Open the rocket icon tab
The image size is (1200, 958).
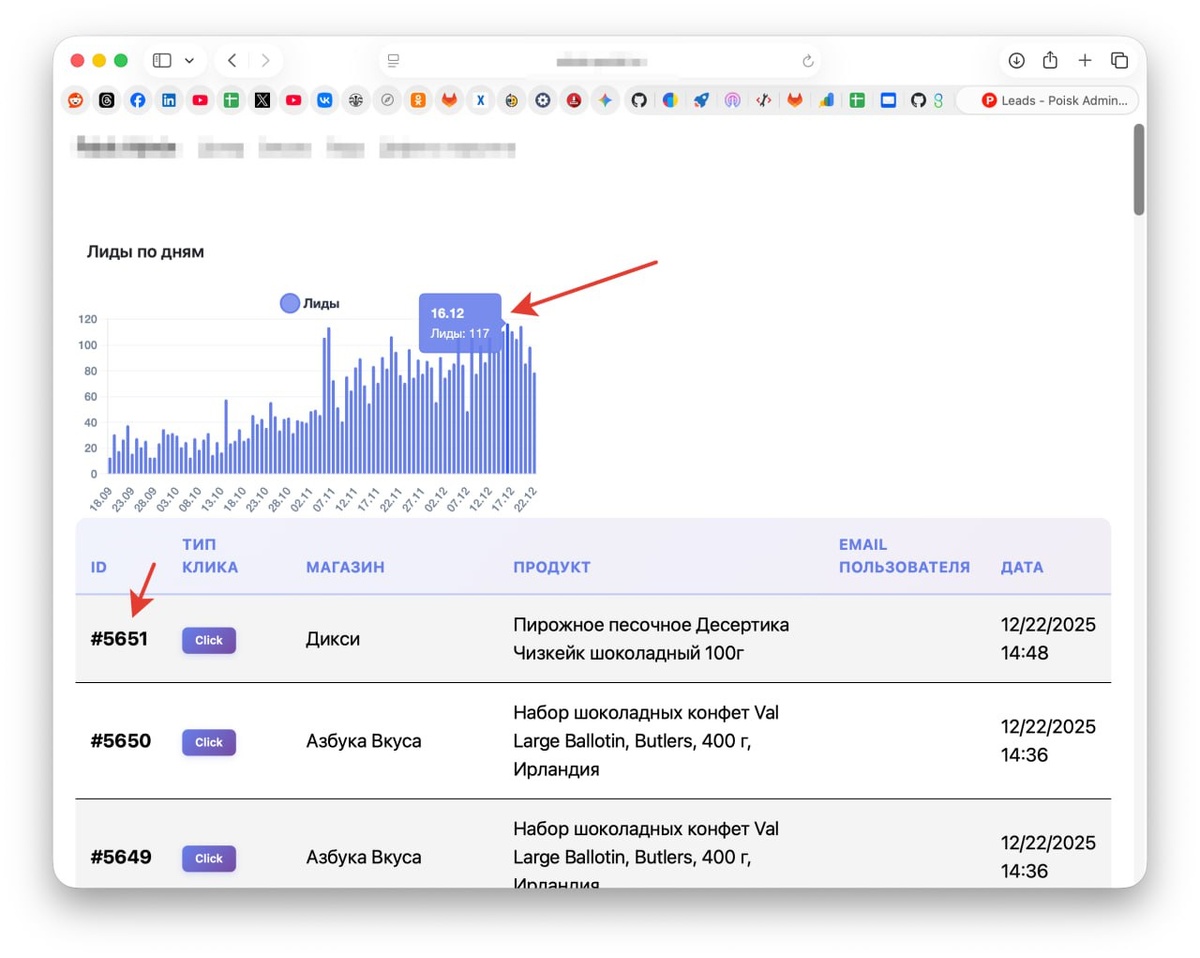tap(701, 100)
